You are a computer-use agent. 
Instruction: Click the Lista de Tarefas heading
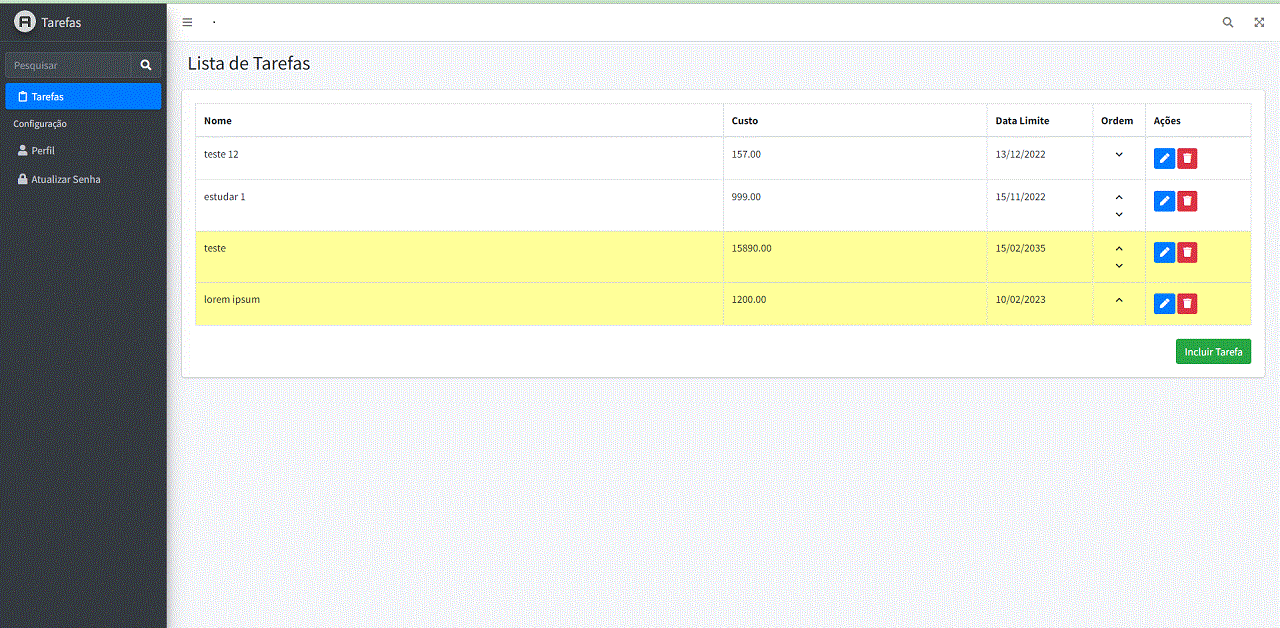point(249,64)
